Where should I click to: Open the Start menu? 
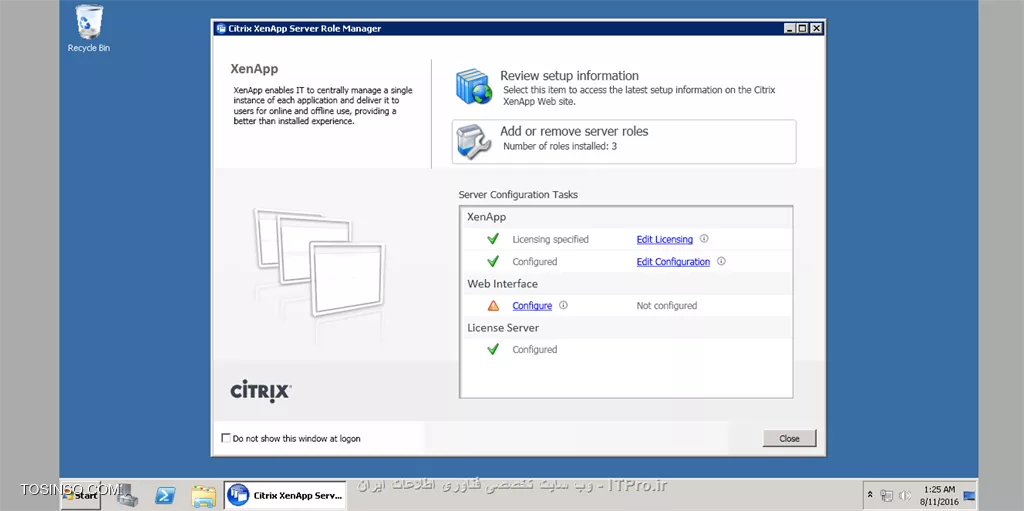tap(82, 495)
